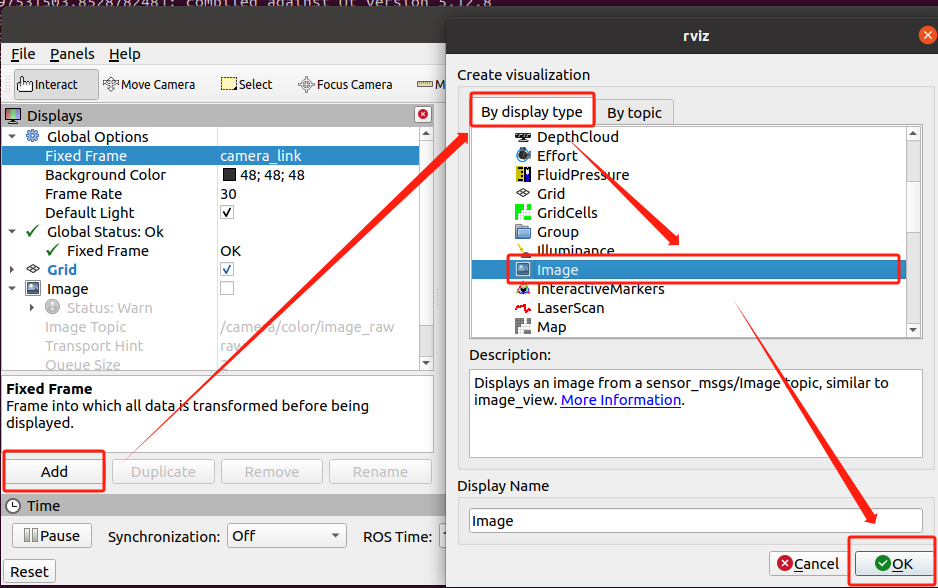Click the Grid display icon in Displays

point(33,270)
